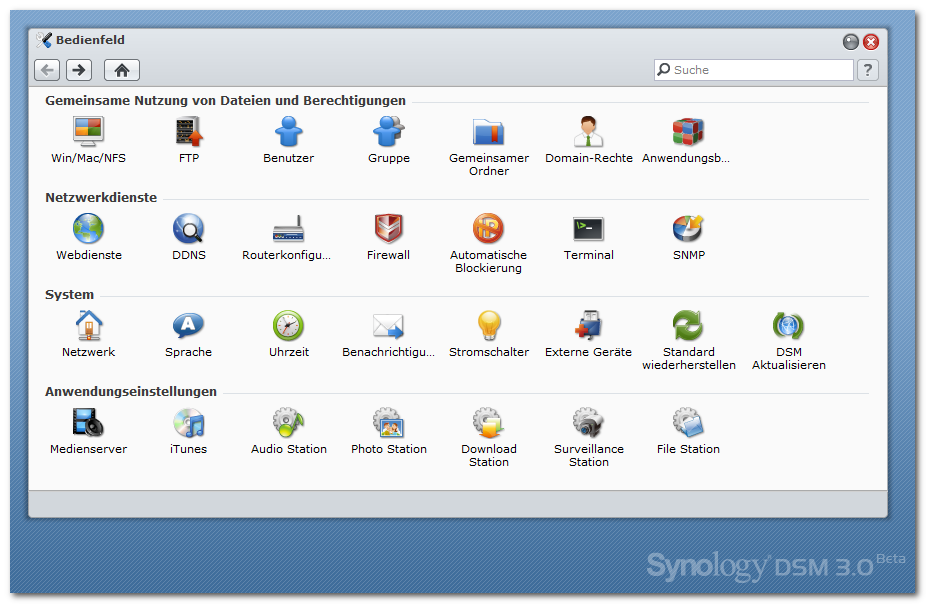This screenshot has height=604, width=926.
Task: Open the Stromschalter light bulb icon
Action: pos(488,325)
